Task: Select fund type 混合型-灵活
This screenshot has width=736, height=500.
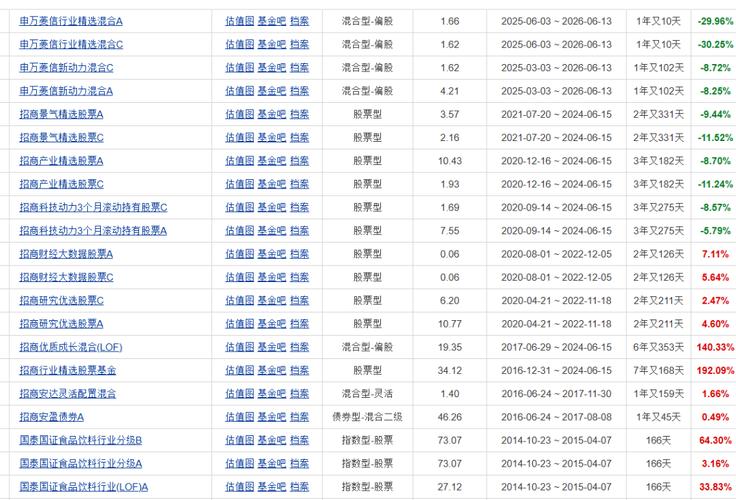Action: (368, 394)
